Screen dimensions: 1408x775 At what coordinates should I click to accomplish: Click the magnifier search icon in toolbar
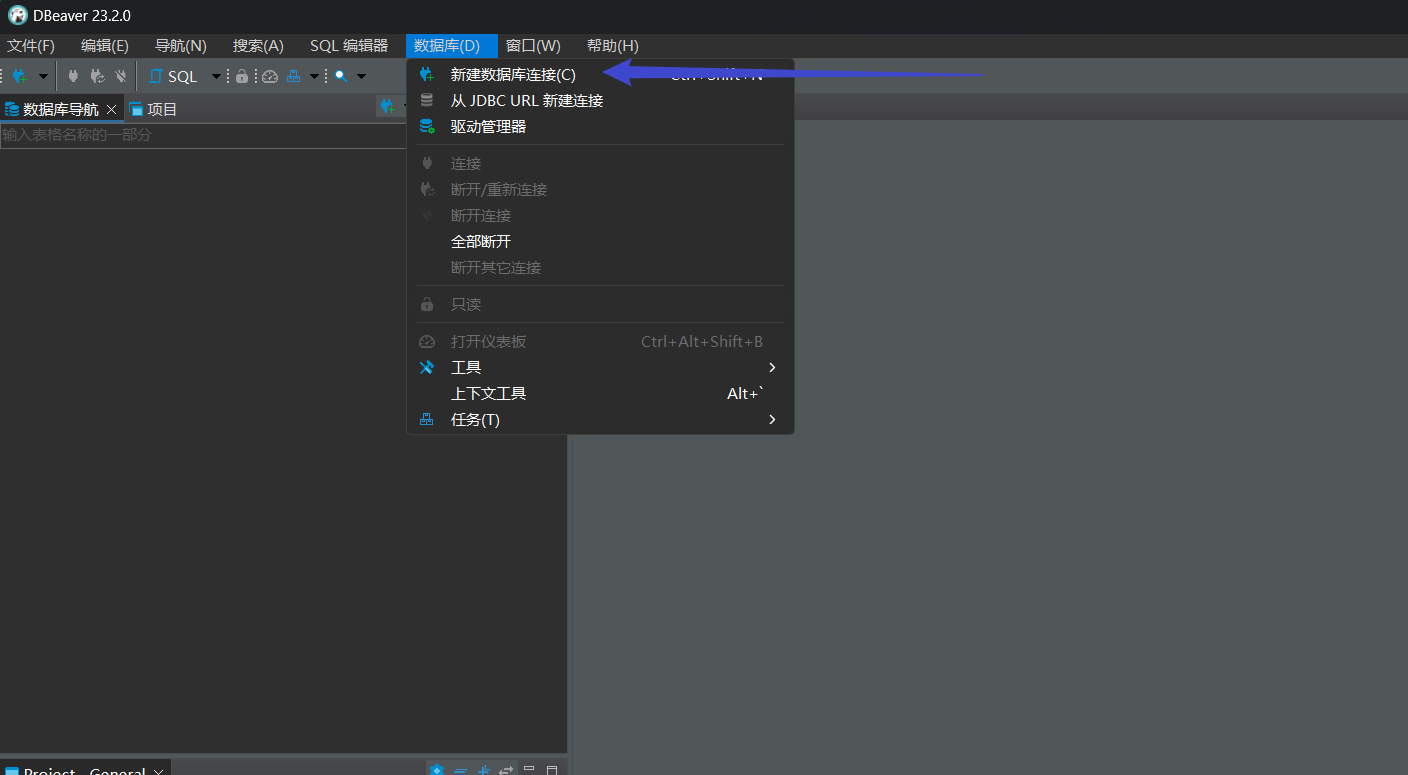pos(341,76)
